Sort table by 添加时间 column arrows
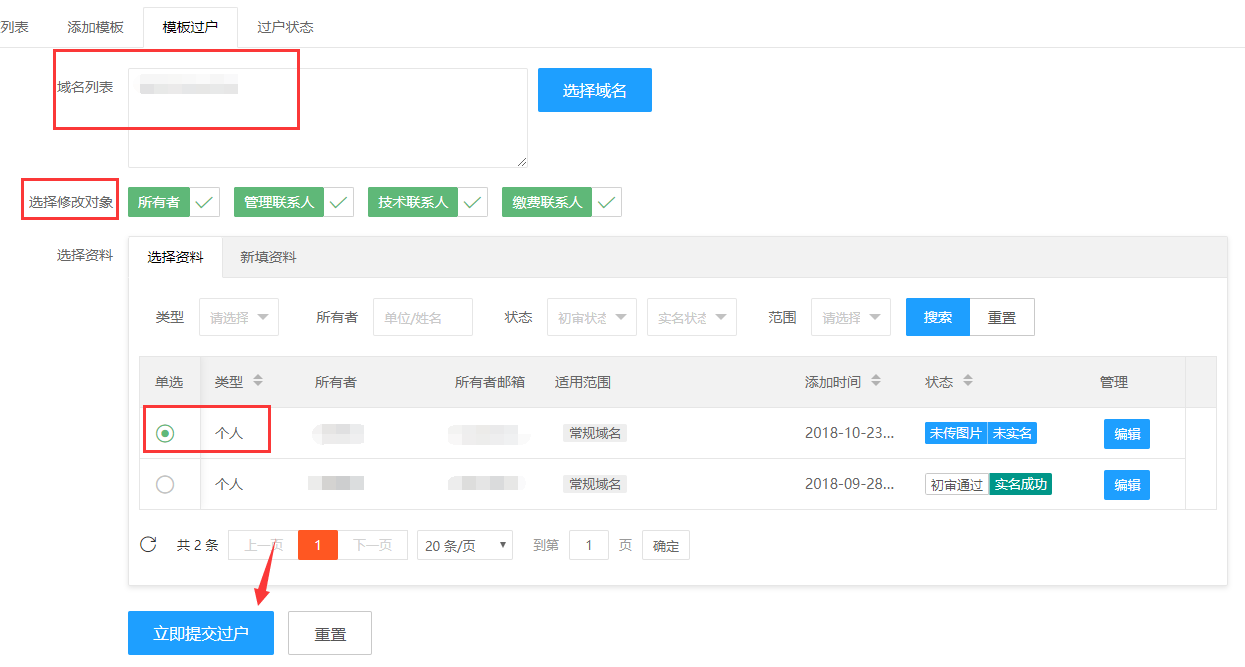 coord(876,381)
